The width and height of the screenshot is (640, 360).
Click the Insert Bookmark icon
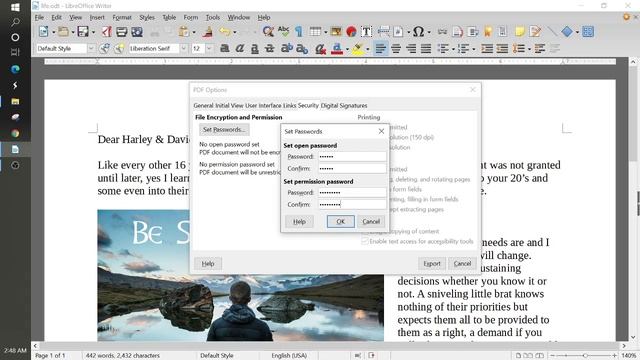488,31
